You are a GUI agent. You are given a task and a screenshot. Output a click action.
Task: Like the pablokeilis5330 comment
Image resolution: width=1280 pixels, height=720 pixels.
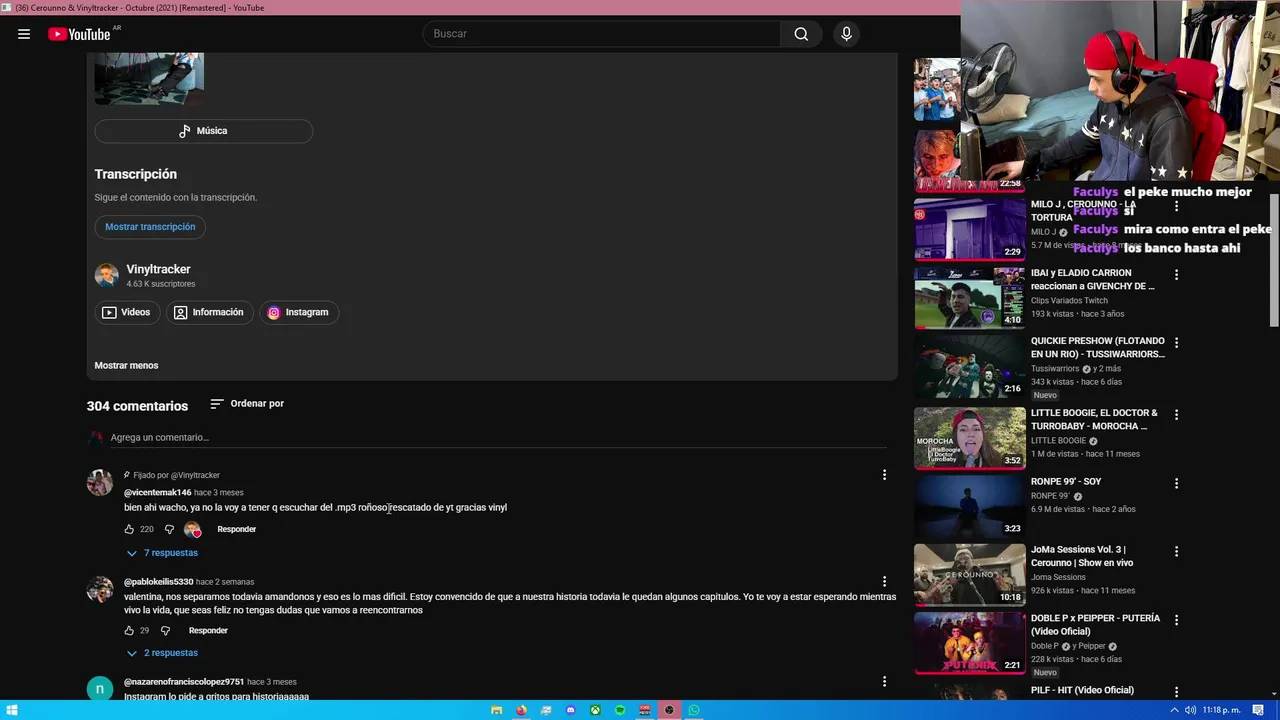coord(129,631)
